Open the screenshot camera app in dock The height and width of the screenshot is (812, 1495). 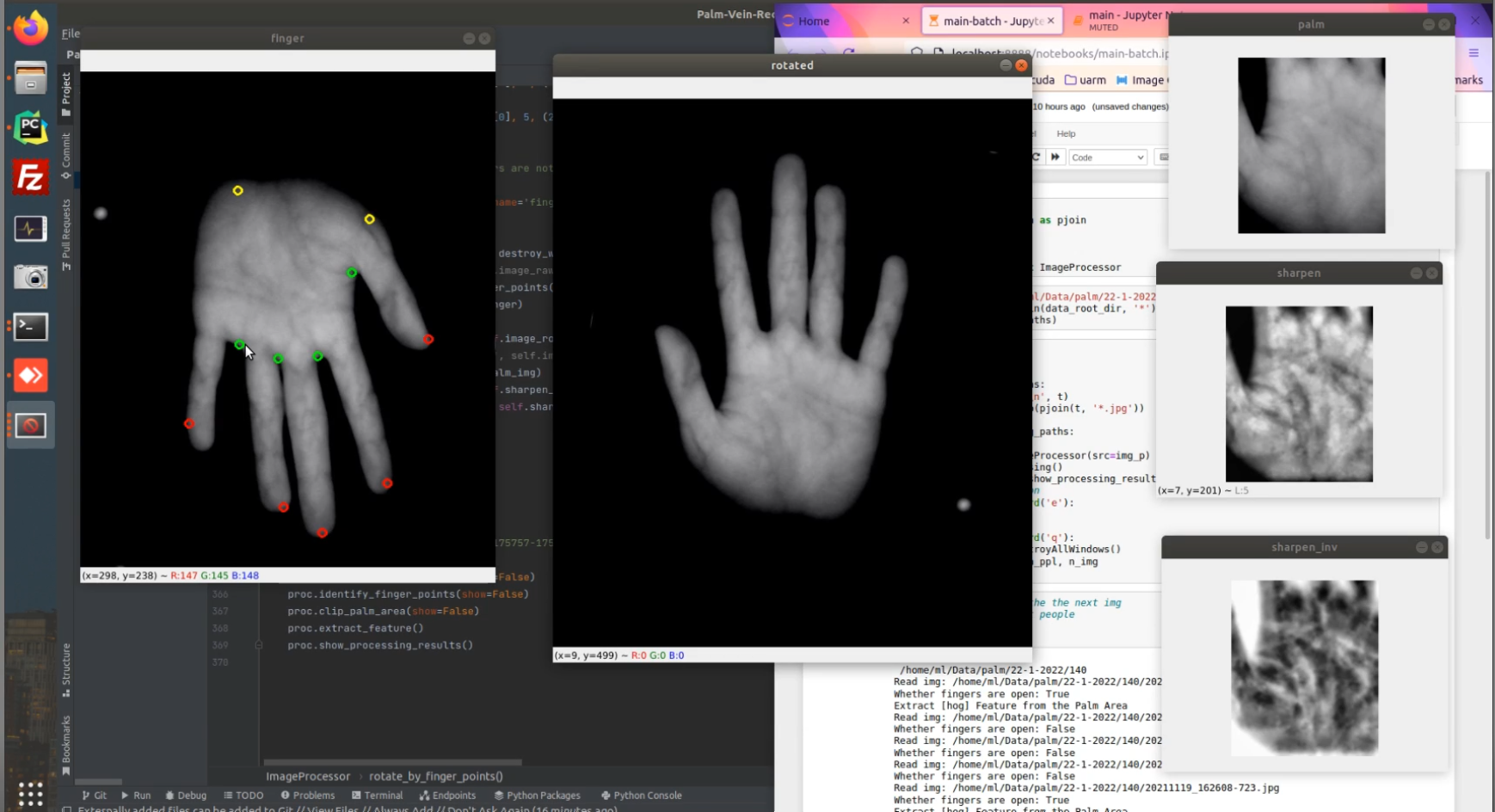[x=31, y=277]
